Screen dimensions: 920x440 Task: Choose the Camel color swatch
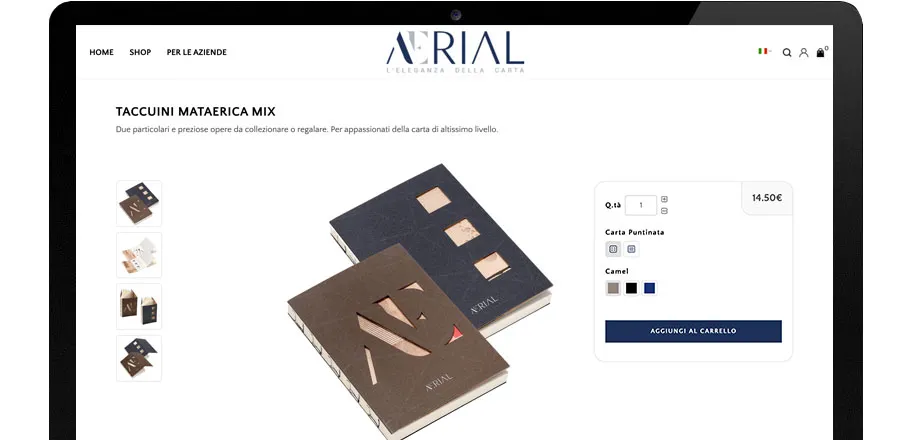(x=613, y=288)
